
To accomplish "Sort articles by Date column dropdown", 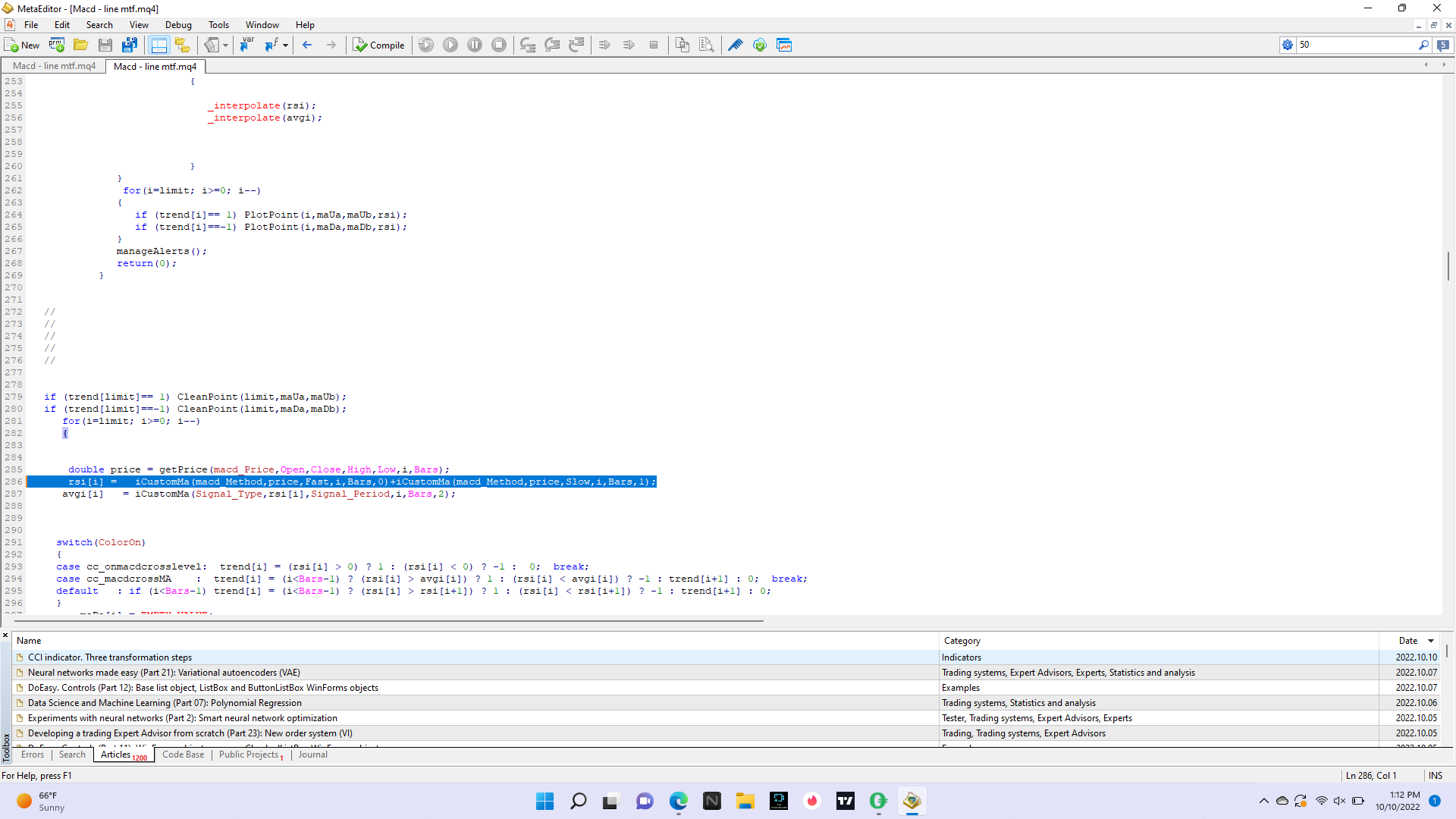I will 1431,641.
